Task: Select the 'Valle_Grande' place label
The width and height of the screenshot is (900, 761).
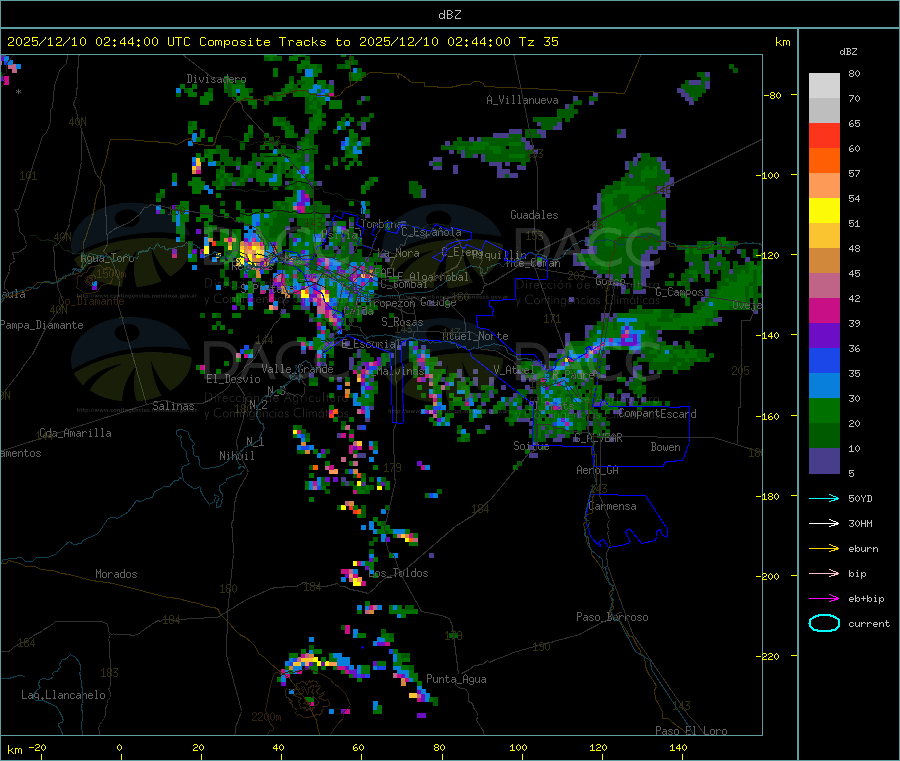Action: coord(297,369)
